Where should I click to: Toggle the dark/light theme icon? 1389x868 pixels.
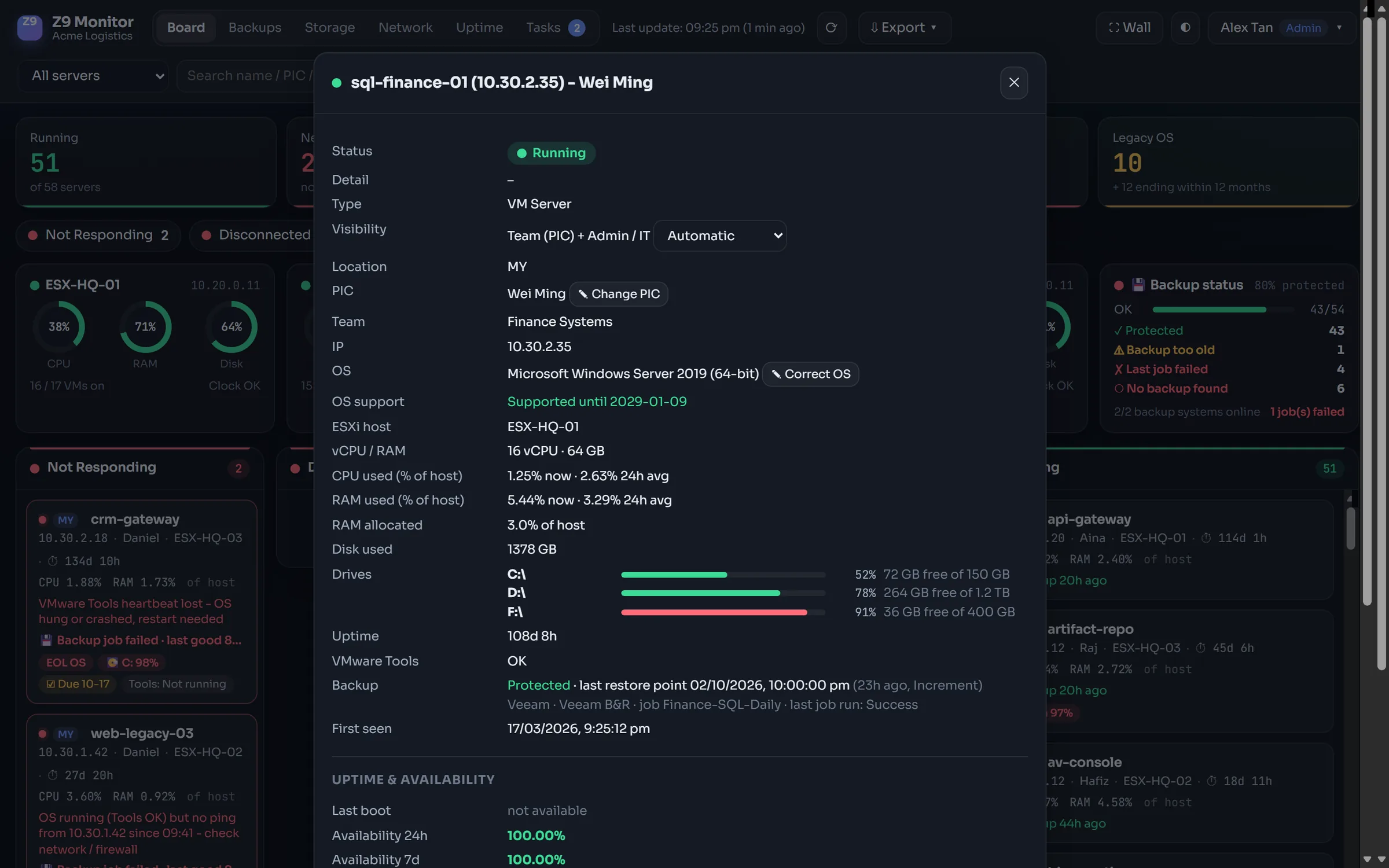pos(1185,27)
